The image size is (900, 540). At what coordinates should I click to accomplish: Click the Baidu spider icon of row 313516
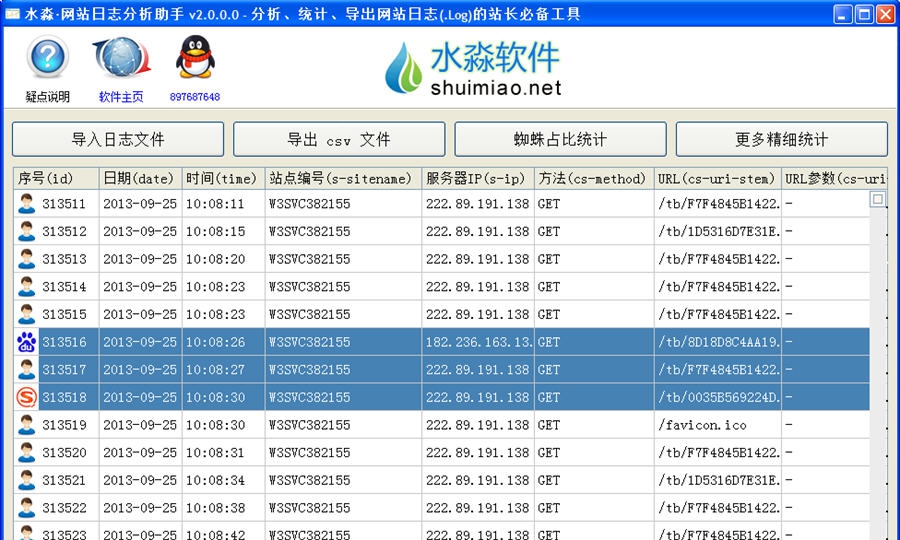[x=26, y=342]
